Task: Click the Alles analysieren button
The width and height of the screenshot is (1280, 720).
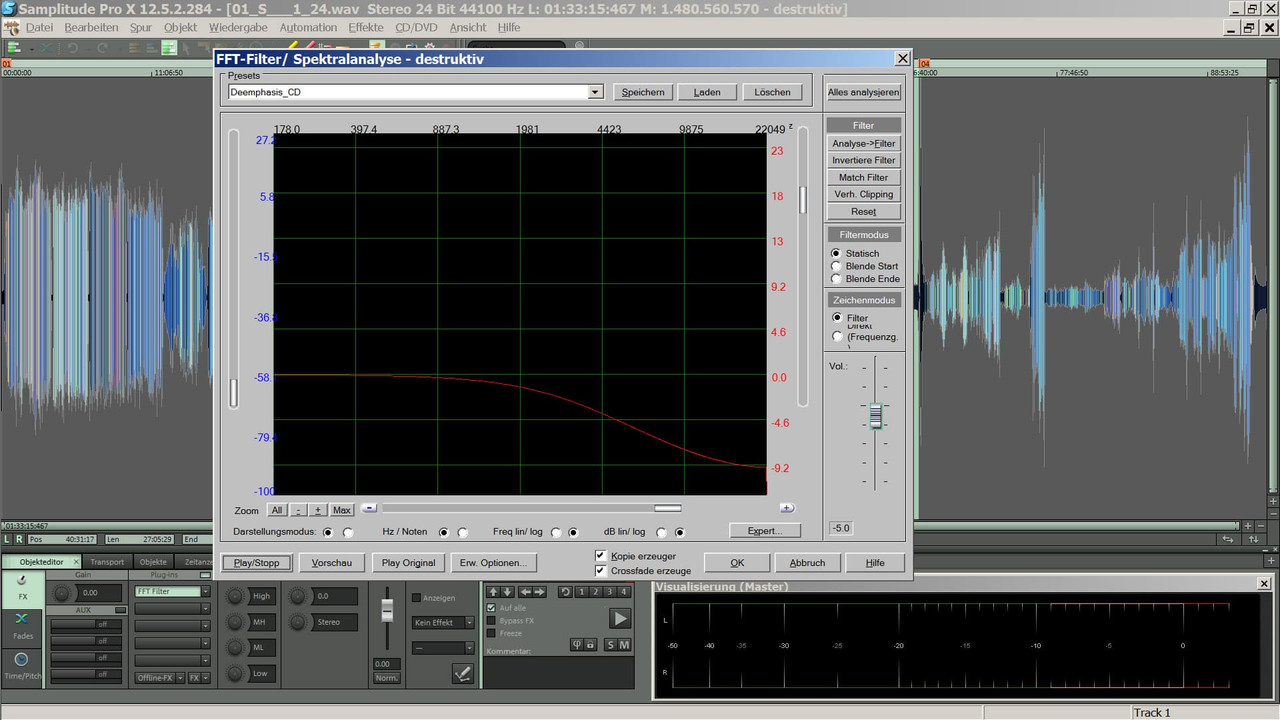Action: tap(864, 92)
